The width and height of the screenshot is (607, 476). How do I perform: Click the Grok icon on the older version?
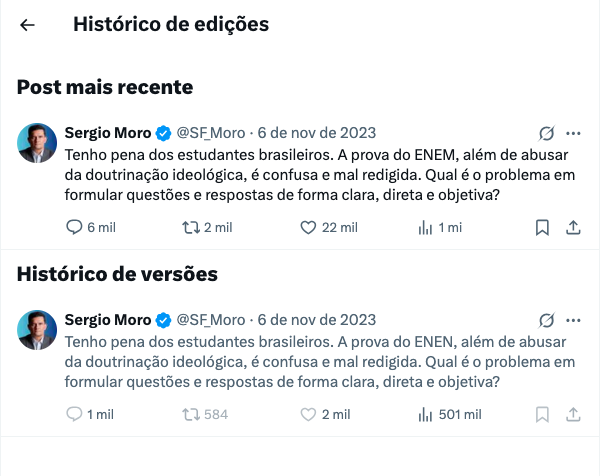coord(546,320)
